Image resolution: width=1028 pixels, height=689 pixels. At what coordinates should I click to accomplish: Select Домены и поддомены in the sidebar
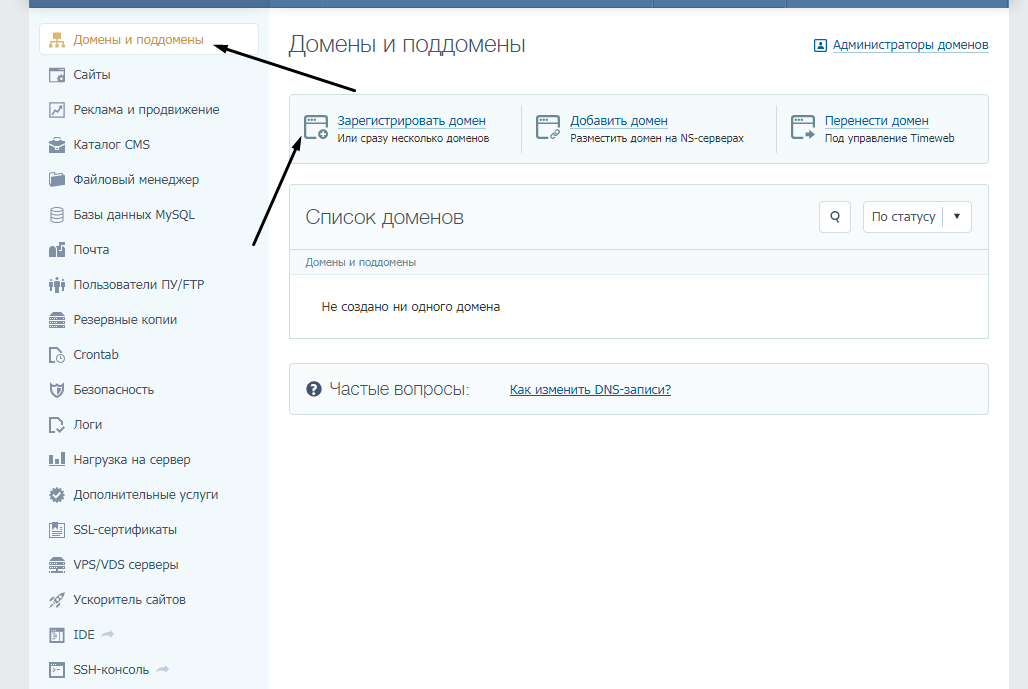tap(125, 39)
